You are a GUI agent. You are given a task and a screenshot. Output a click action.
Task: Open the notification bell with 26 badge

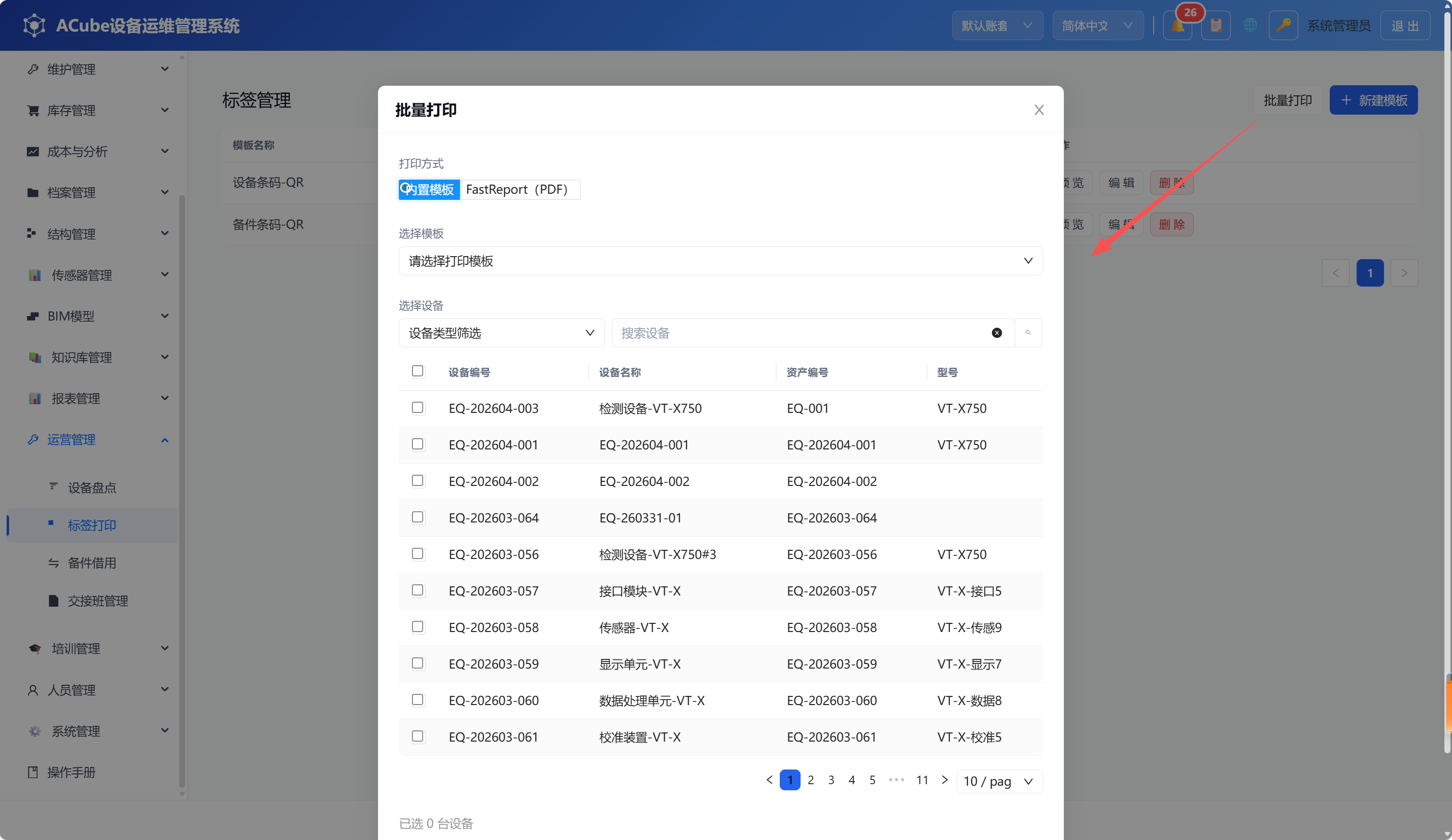click(1178, 25)
